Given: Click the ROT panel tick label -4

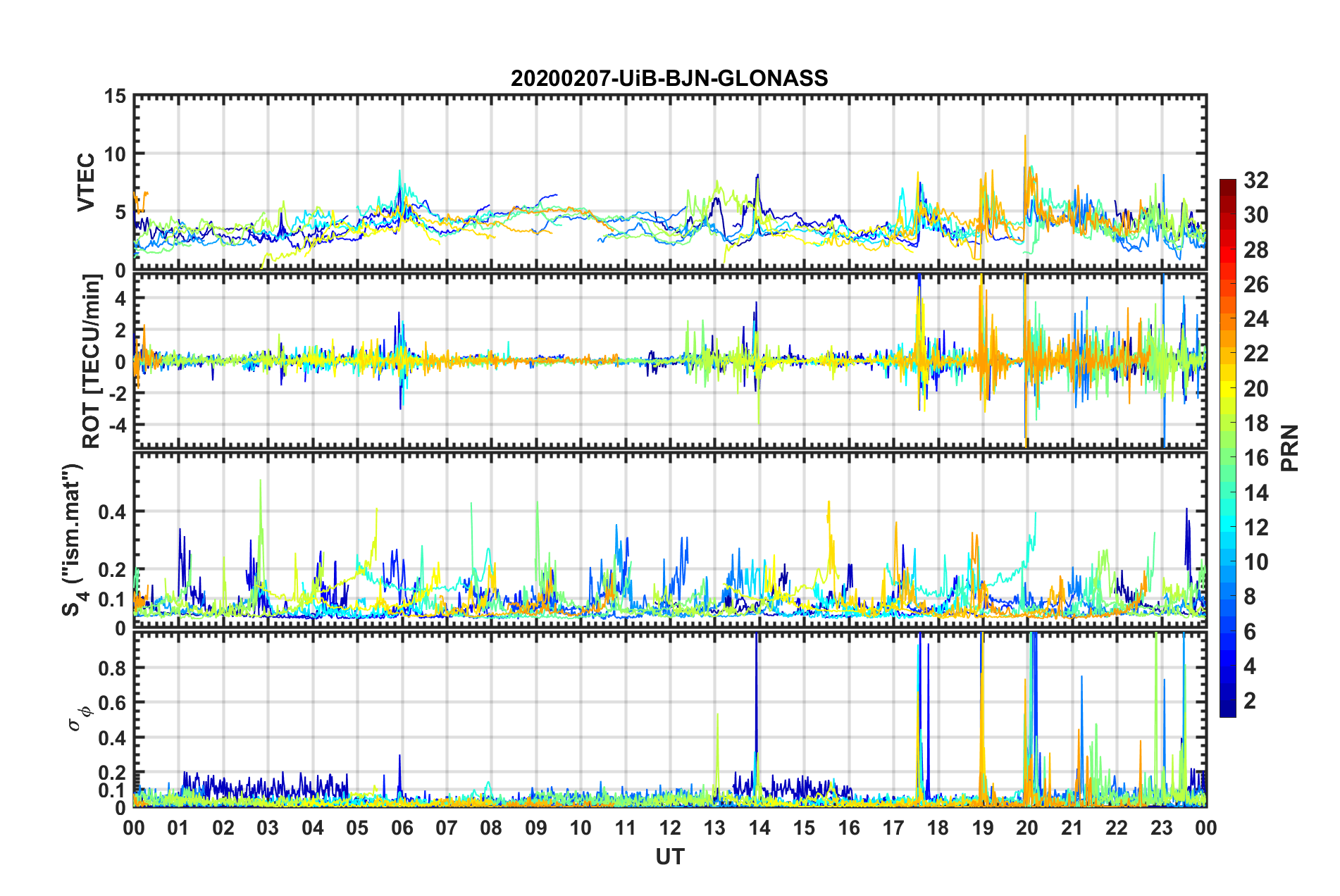Looking at the screenshot, I should (x=117, y=425).
